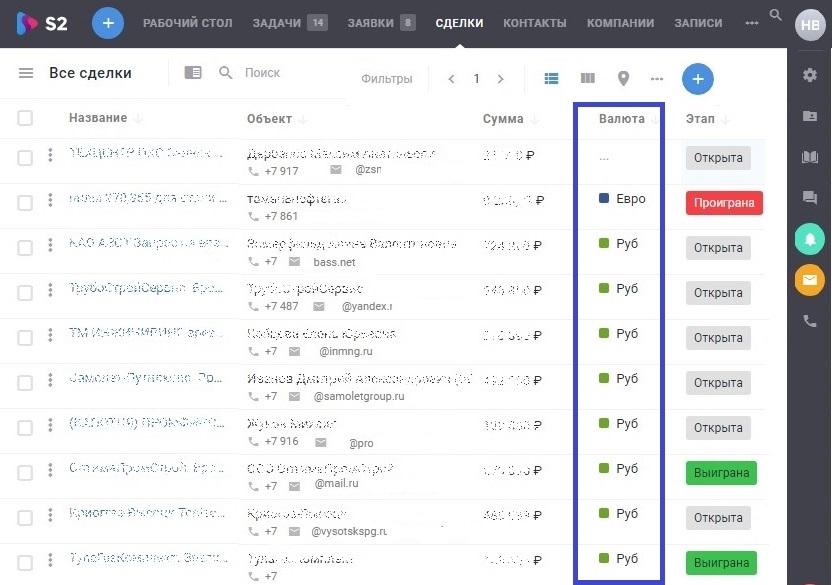Image resolution: width=832 pixels, height=585 pixels.
Task: Go to the Задачи tab
Action: coord(277,23)
